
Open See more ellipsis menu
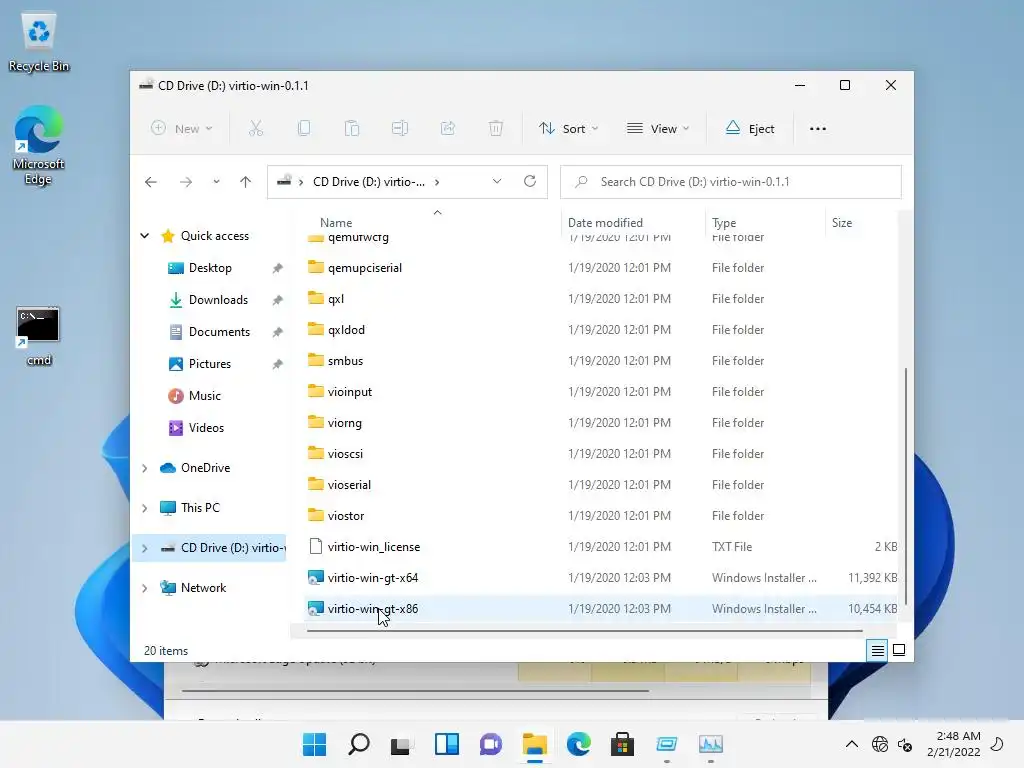818,129
